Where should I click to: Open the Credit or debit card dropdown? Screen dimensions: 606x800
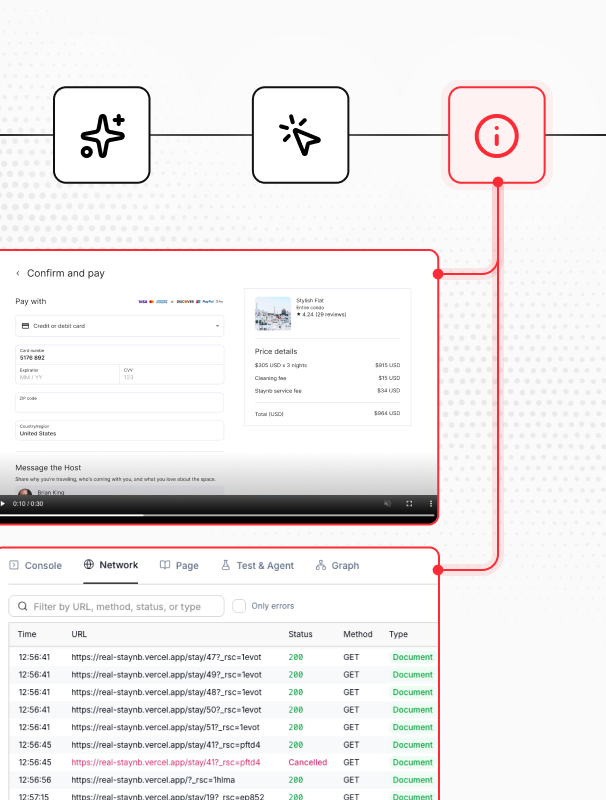click(x=119, y=326)
